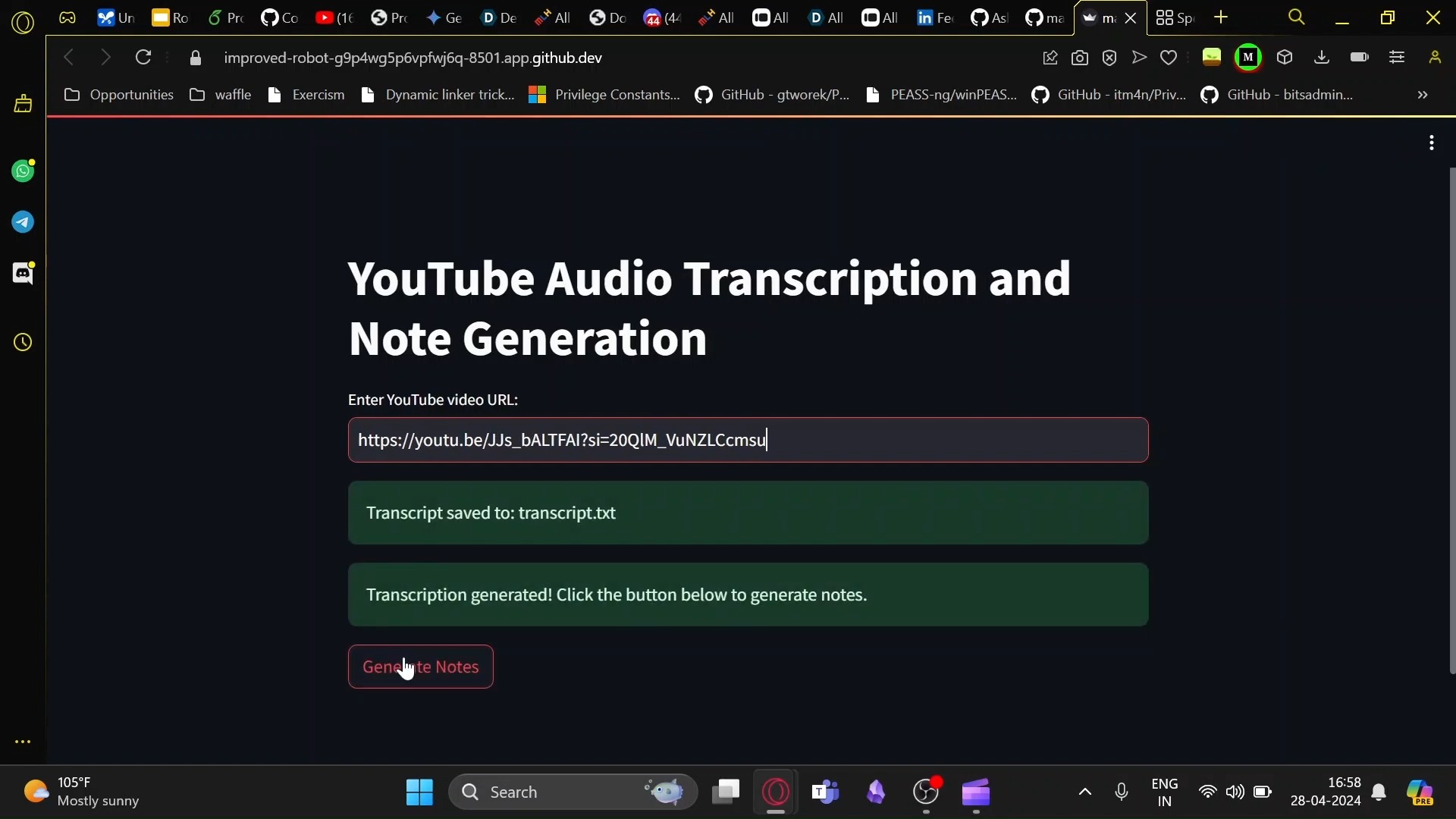Click the Generate Notes button
Viewport: 1456px width, 819px height.
tap(420, 667)
